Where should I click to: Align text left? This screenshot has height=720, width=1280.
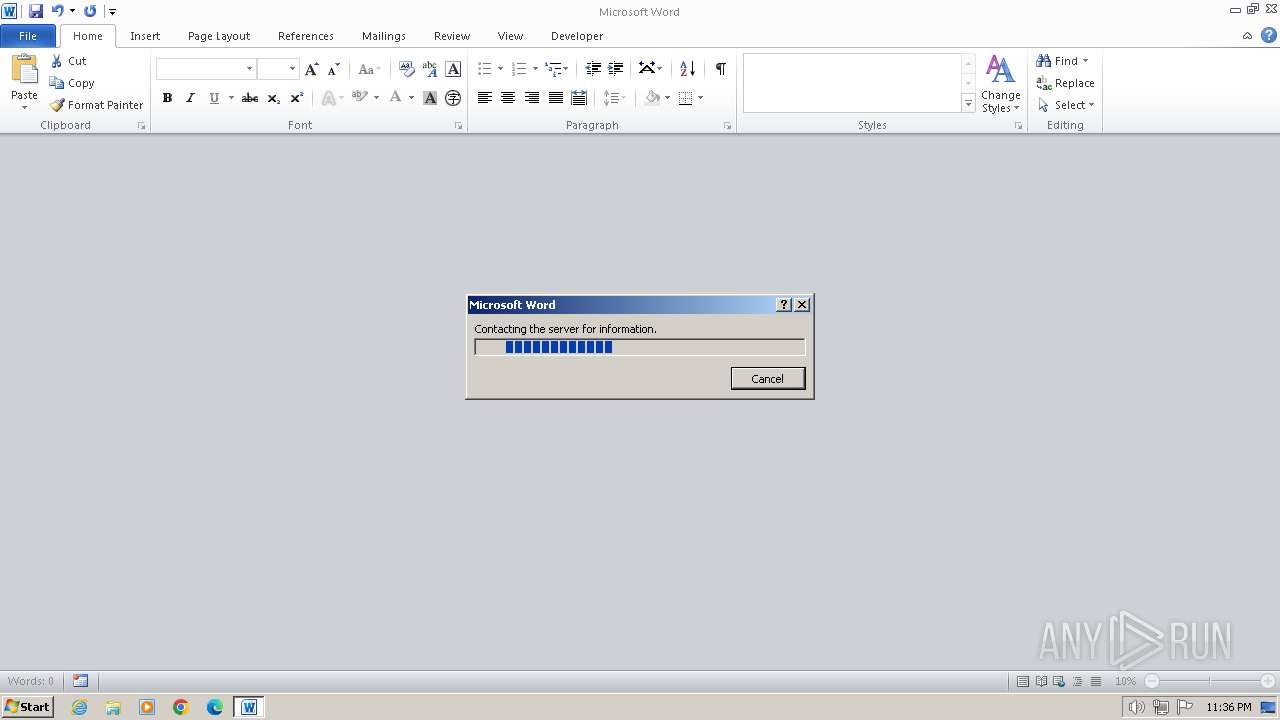485,98
